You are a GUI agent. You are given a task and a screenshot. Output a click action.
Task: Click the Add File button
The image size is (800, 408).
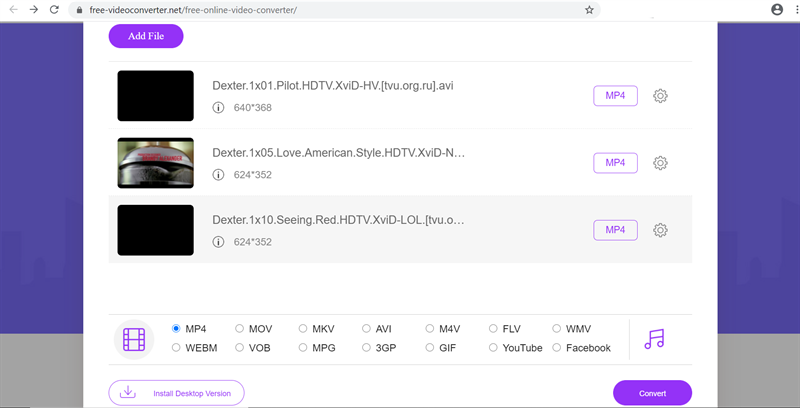click(146, 36)
